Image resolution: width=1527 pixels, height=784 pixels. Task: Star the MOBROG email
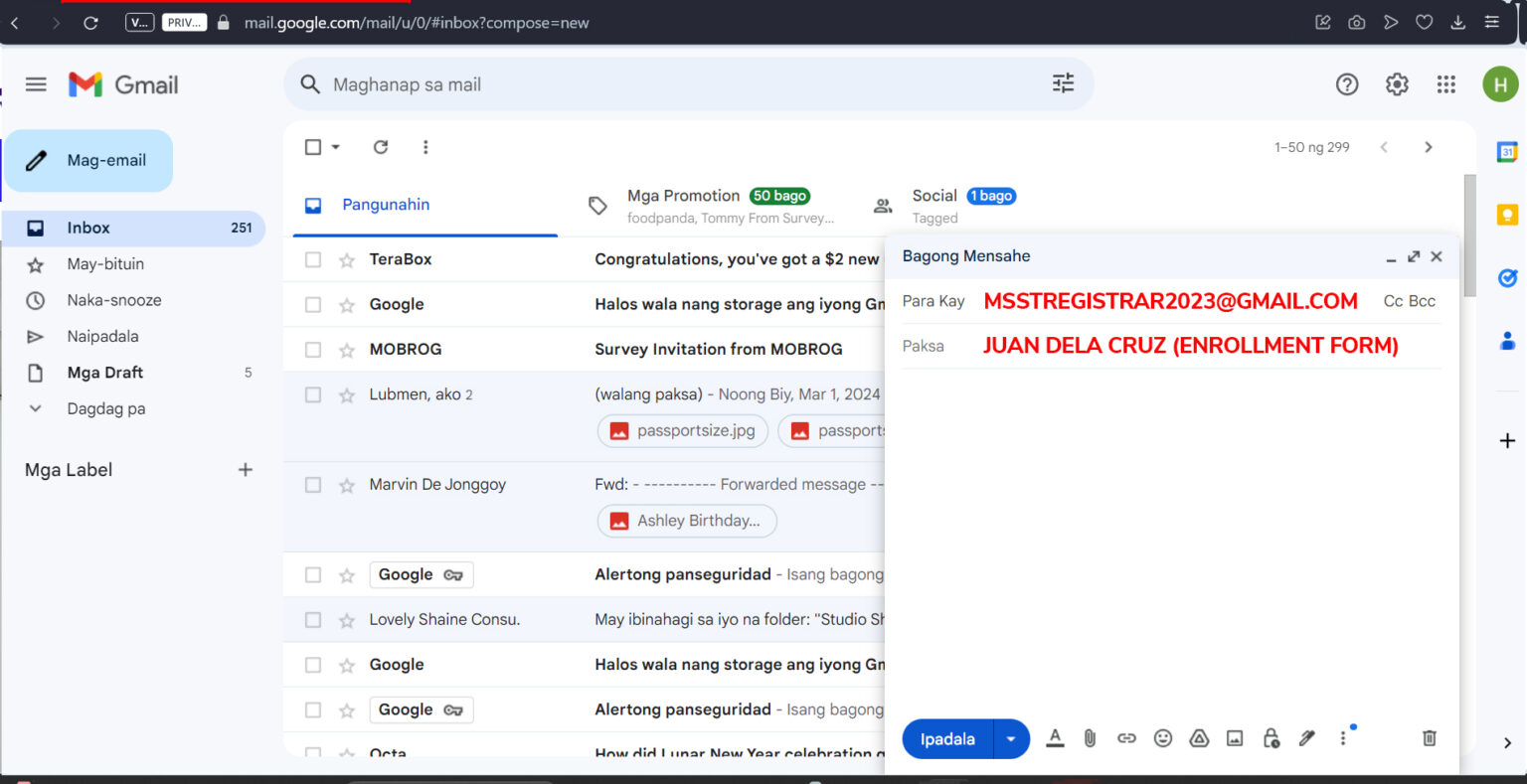click(x=347, y=350)
